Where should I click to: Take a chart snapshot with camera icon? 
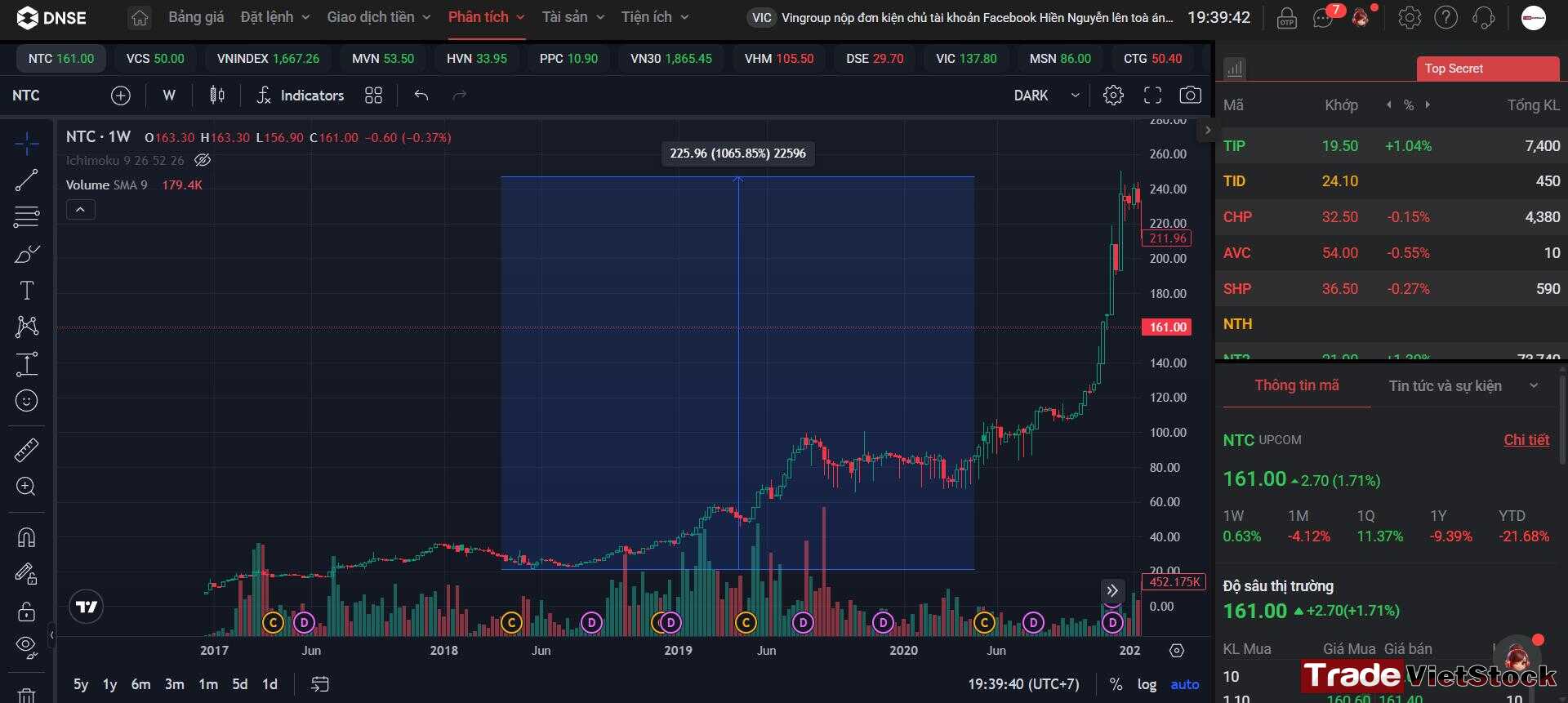(1191, 96)
